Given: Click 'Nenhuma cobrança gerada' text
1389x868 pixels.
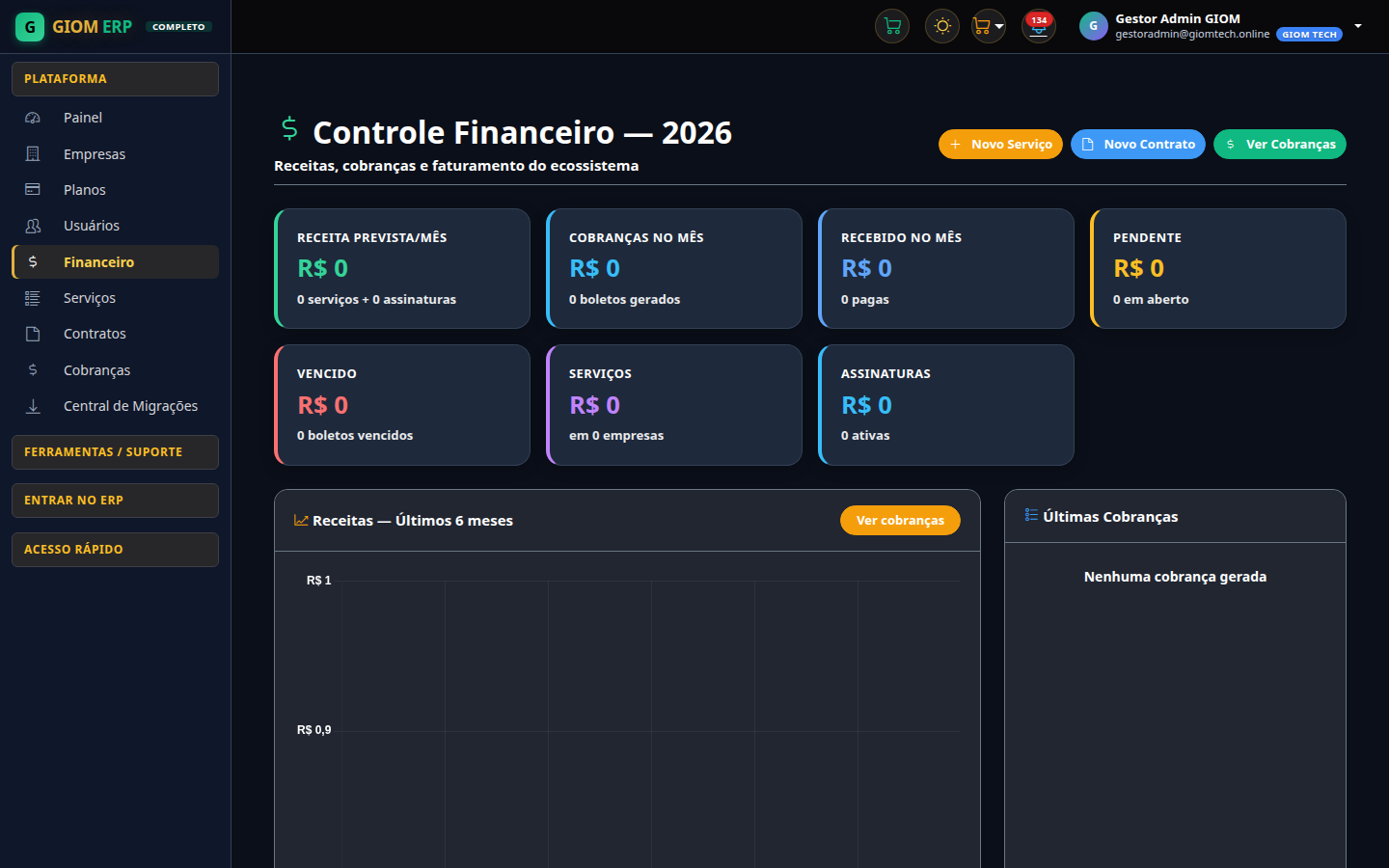Looking at the screenshot, I should (x=1175, y=577).
